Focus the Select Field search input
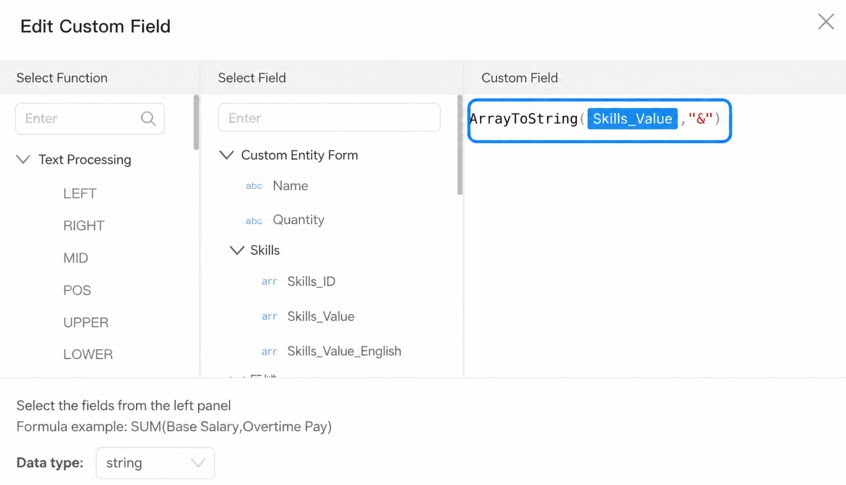The width and height of the screenshot is (846, 485). [329, 118]
